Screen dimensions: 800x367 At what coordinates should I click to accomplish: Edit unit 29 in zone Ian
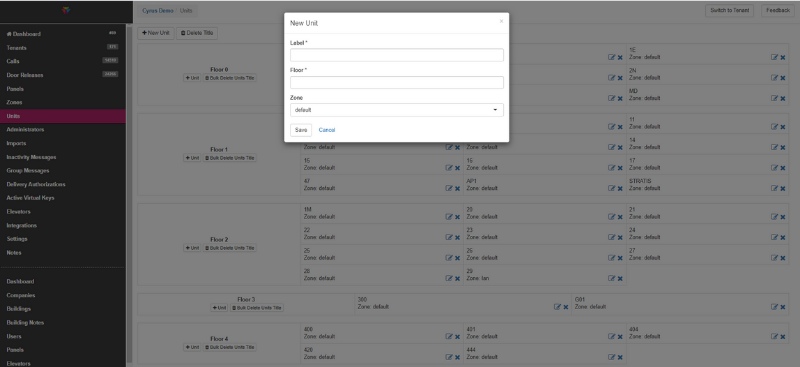tap(611, 279)
